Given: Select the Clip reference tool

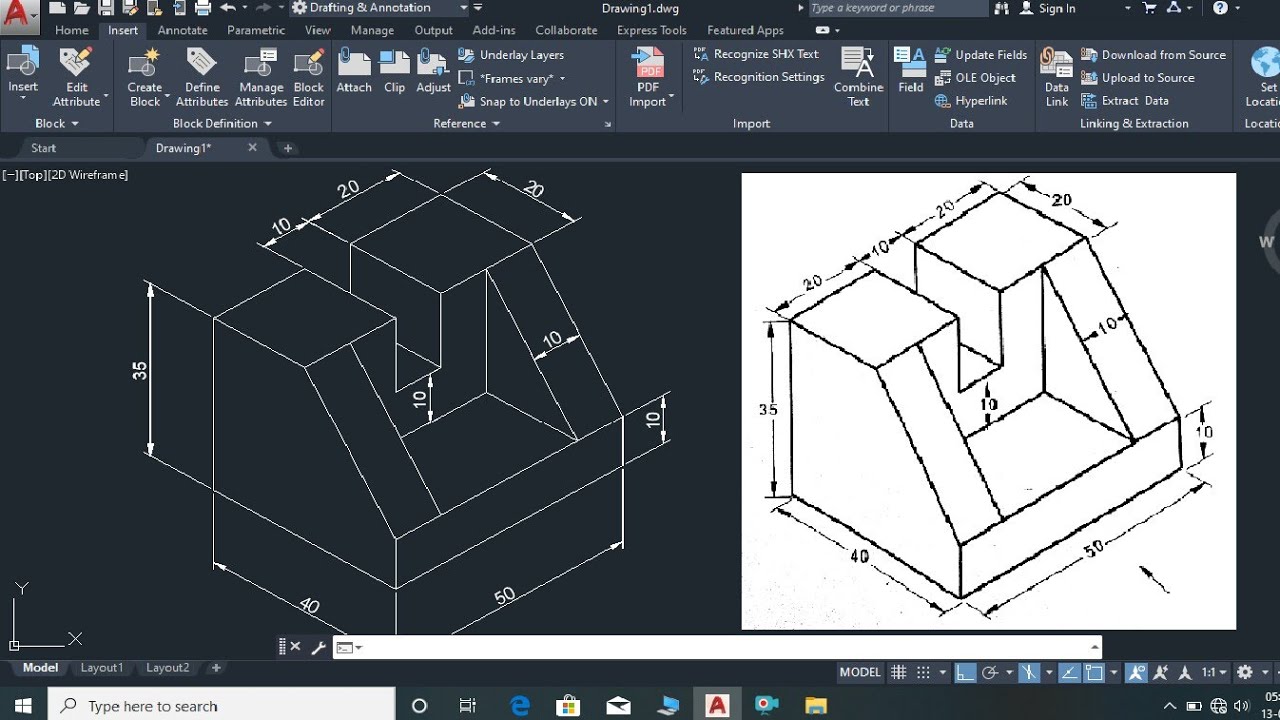Looking at the screenshot, I should 395,71.
